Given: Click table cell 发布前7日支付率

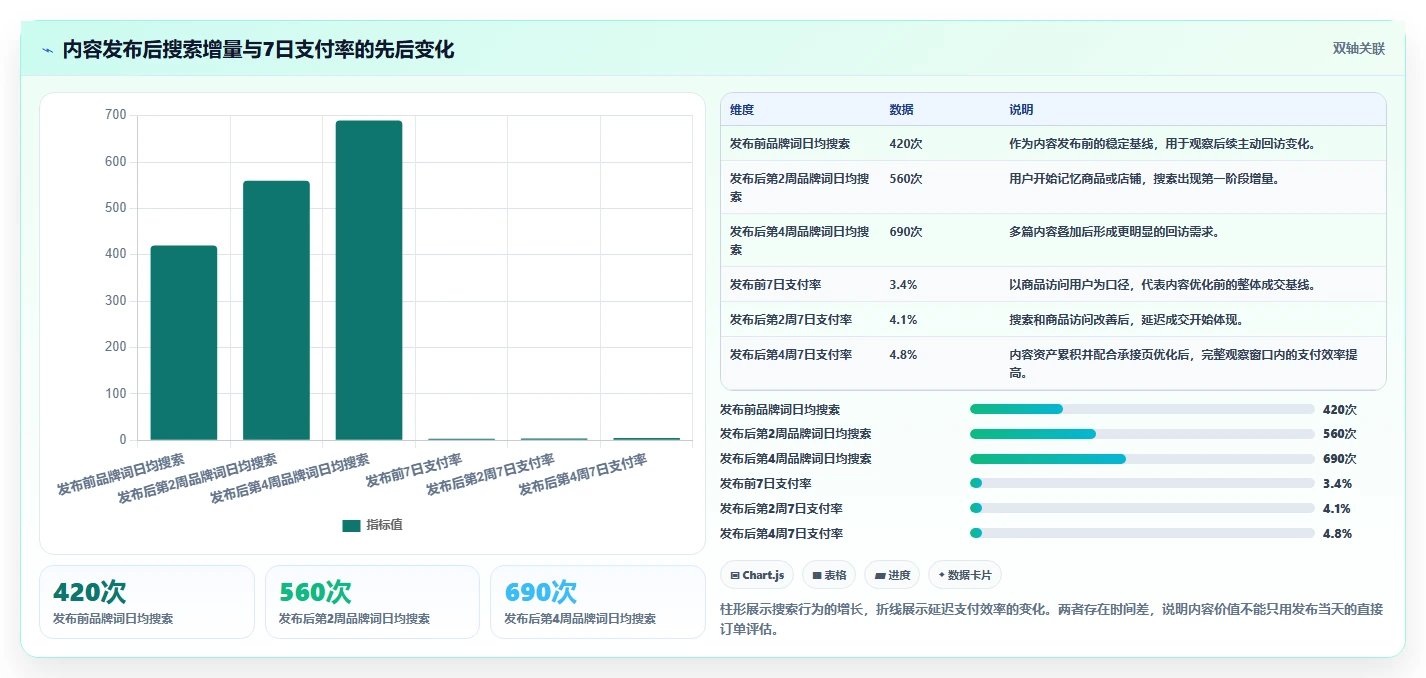Looking at the screenshot, I should (x=776, y=285).
